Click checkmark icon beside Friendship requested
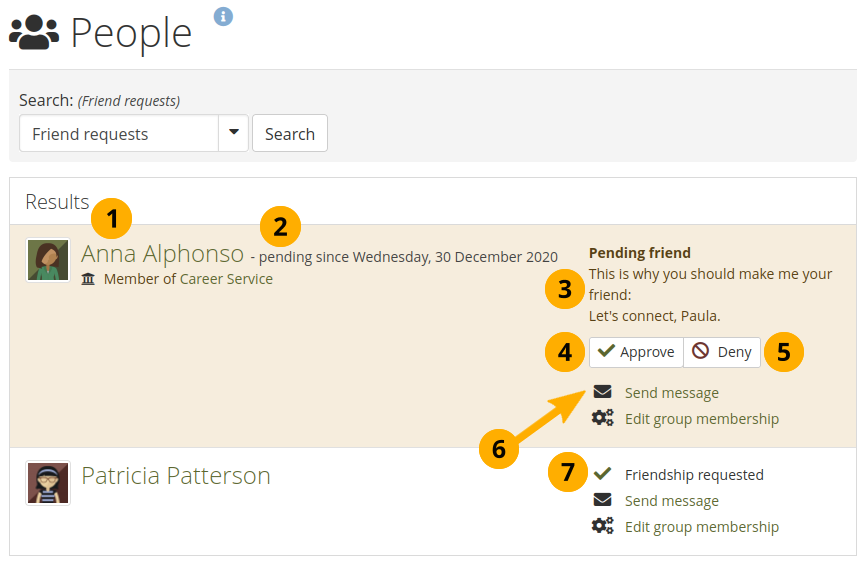 point(602,475)
